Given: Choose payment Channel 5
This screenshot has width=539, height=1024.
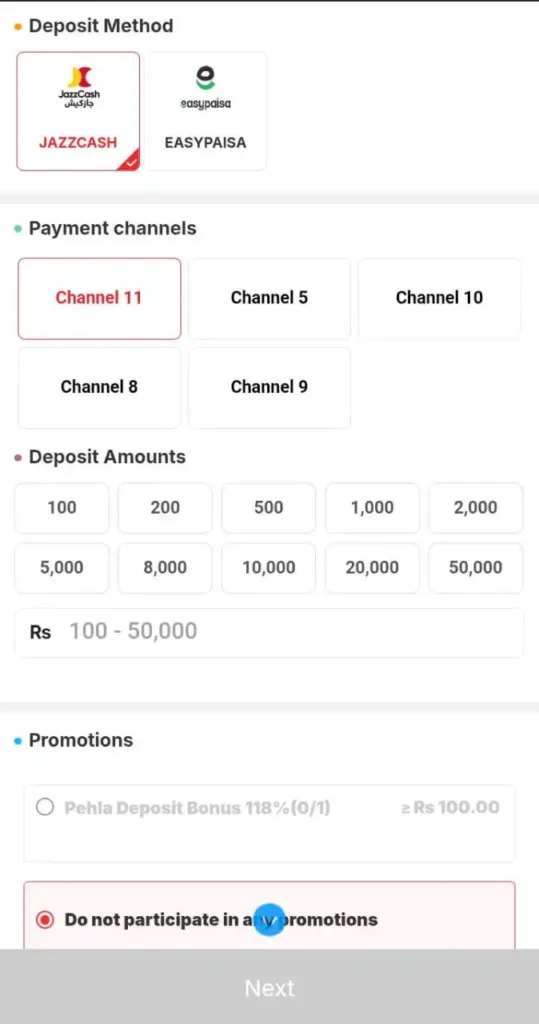Looking at the screenshot, I should tap(269, 298).
